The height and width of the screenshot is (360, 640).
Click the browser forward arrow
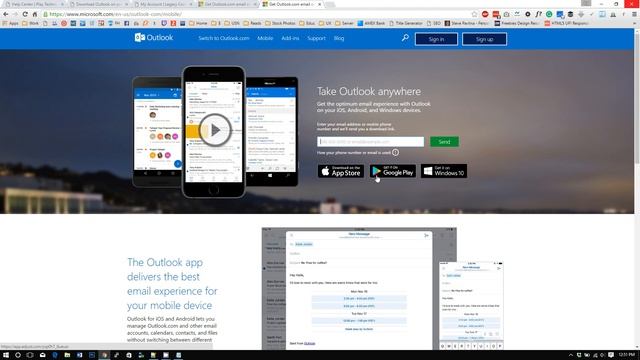15,14
